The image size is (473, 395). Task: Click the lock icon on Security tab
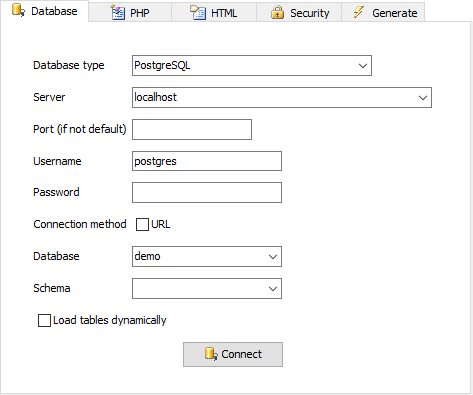(277, 12)
